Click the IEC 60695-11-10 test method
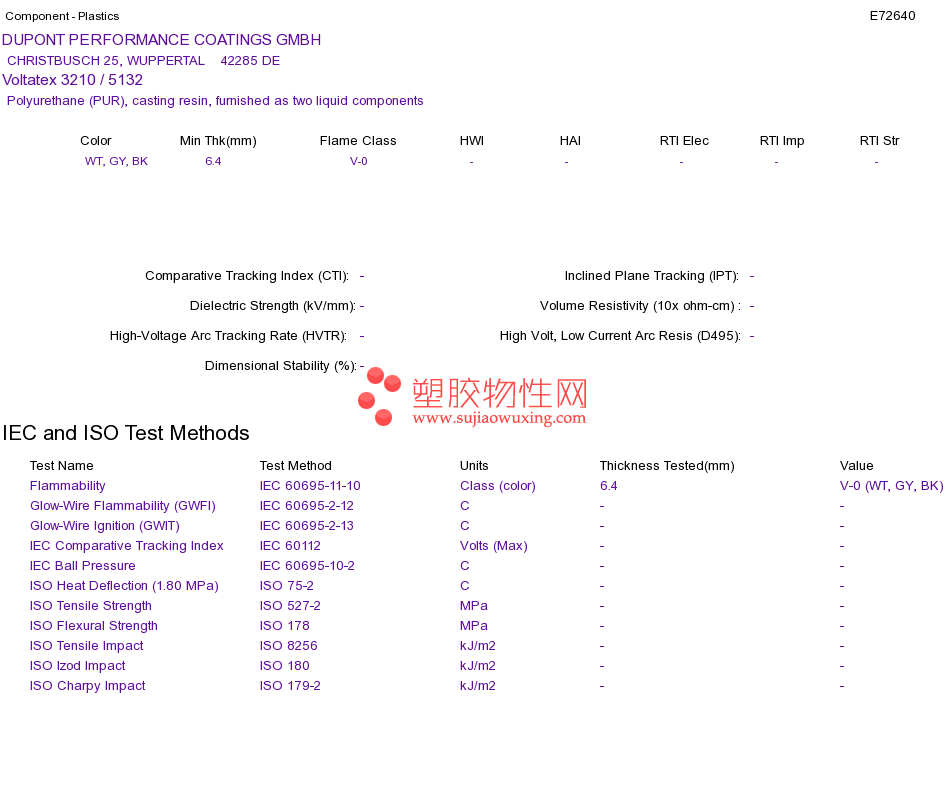The width and height of the screenshot is (950, 800). (x=310, y=486)
